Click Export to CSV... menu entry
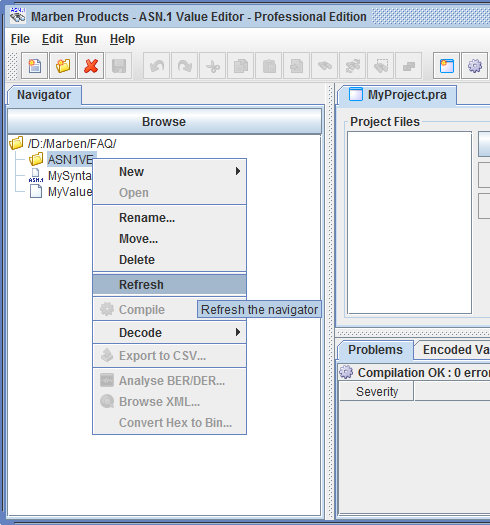Screen dimensions: 490x525 (x=169, y=356)
